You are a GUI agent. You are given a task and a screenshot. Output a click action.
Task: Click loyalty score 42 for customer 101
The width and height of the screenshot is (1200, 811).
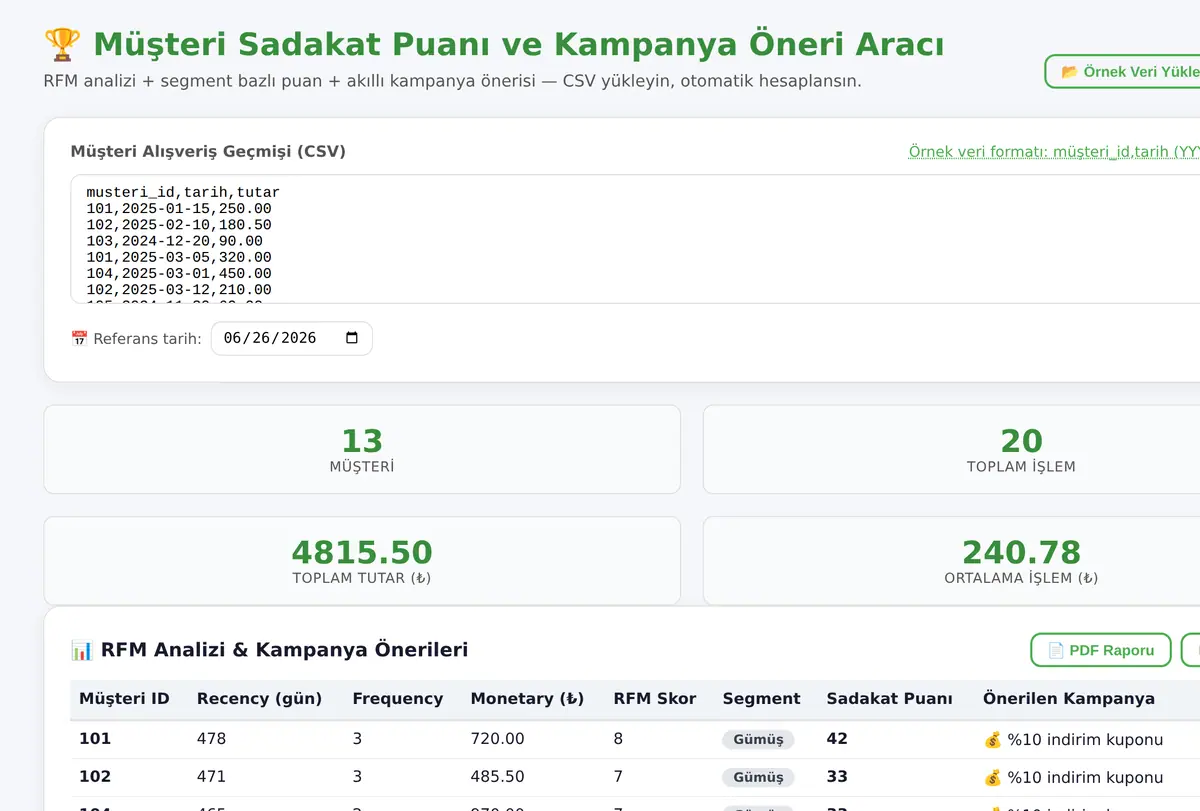click(837, 739)
